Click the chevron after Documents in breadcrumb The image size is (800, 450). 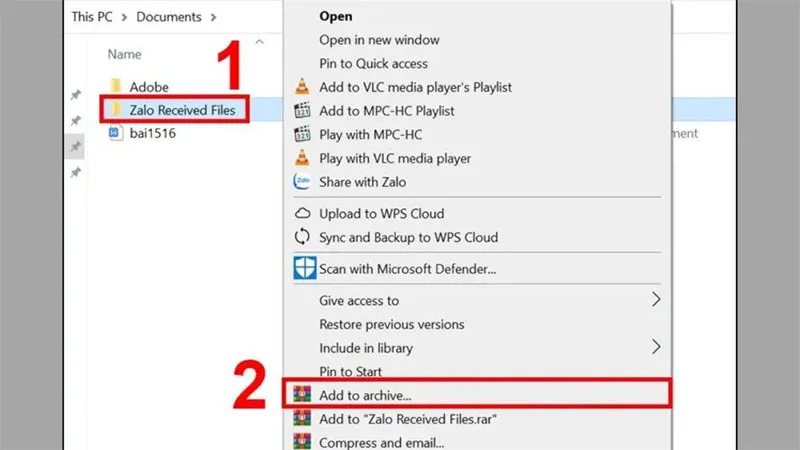[213, 17]
